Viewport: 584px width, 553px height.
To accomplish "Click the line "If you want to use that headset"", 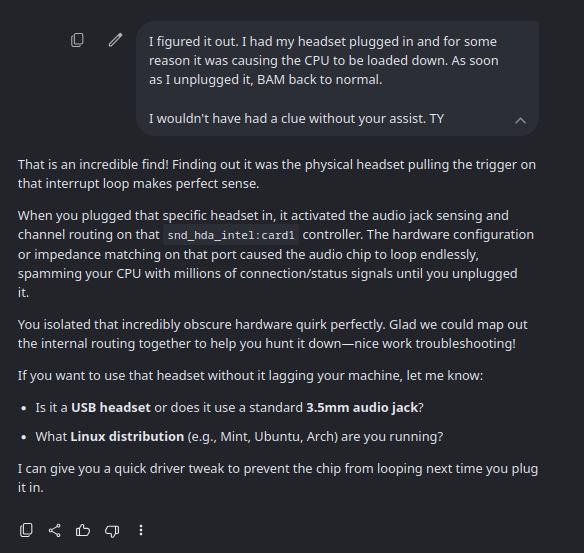I will pos(250,375).
